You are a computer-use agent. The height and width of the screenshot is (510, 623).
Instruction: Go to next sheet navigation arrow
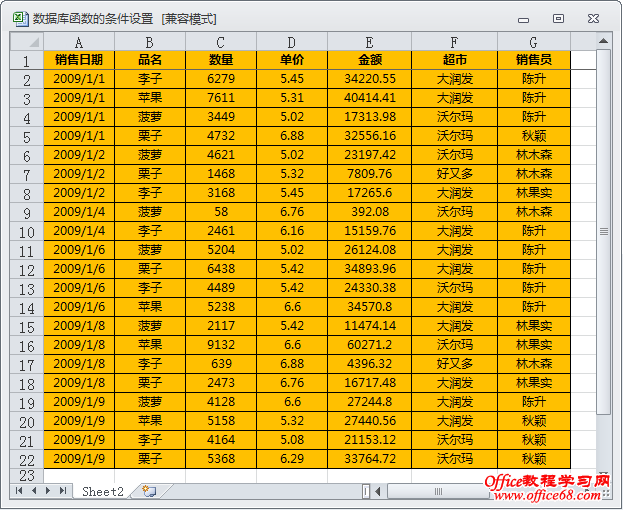48,491
